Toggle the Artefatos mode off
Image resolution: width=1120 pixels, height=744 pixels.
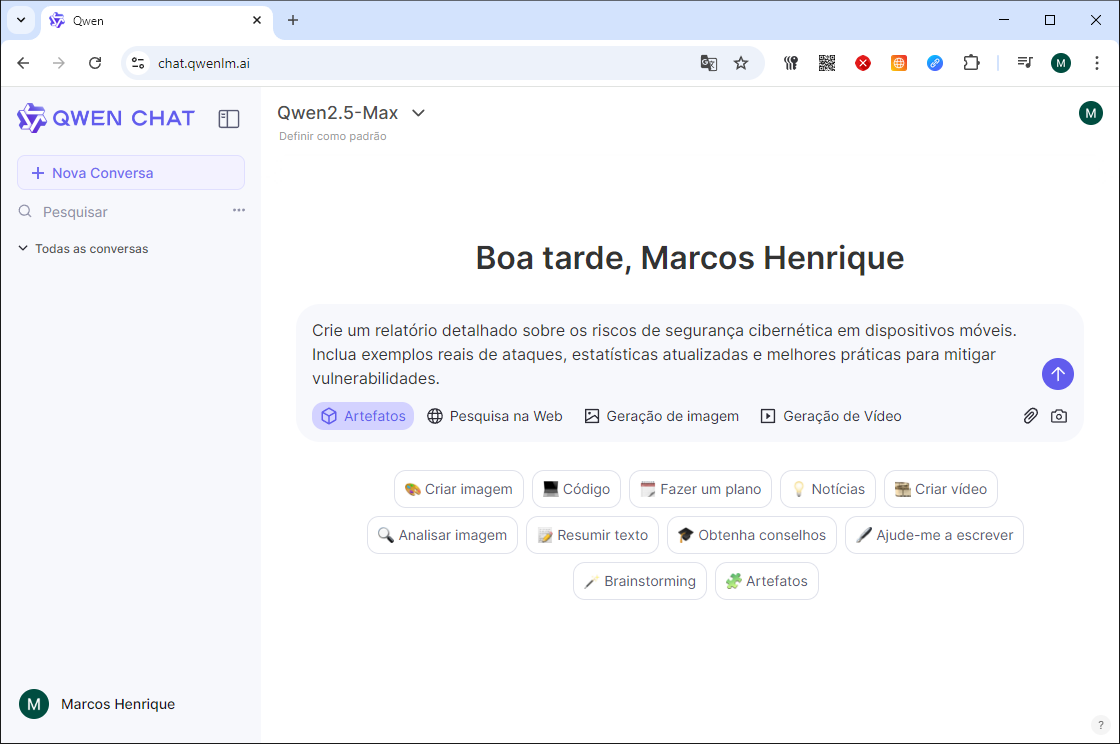coord(363,416)
